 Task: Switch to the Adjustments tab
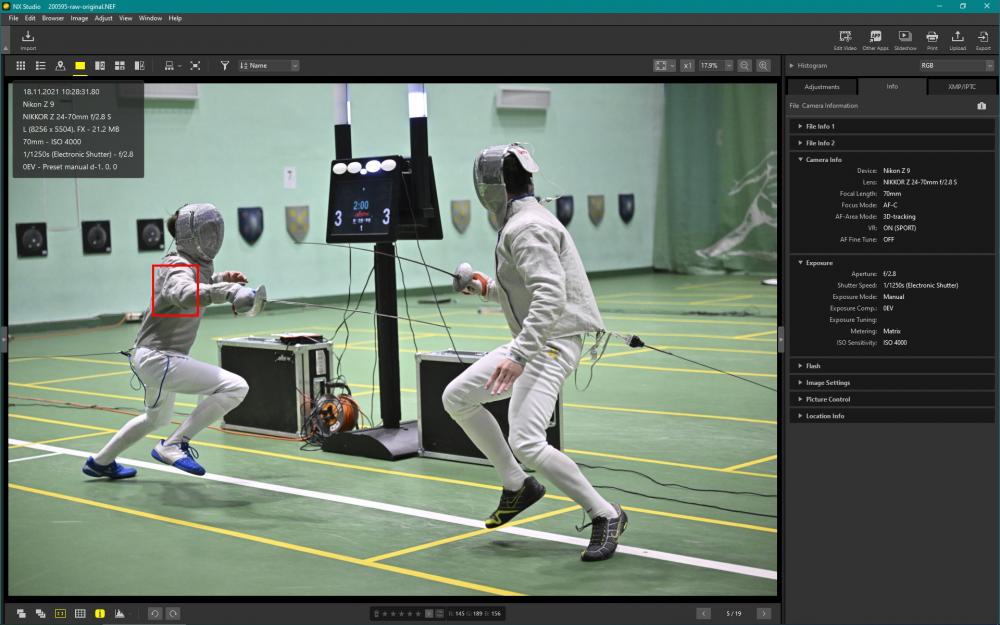pyautogui.click(x=822, y=87)
